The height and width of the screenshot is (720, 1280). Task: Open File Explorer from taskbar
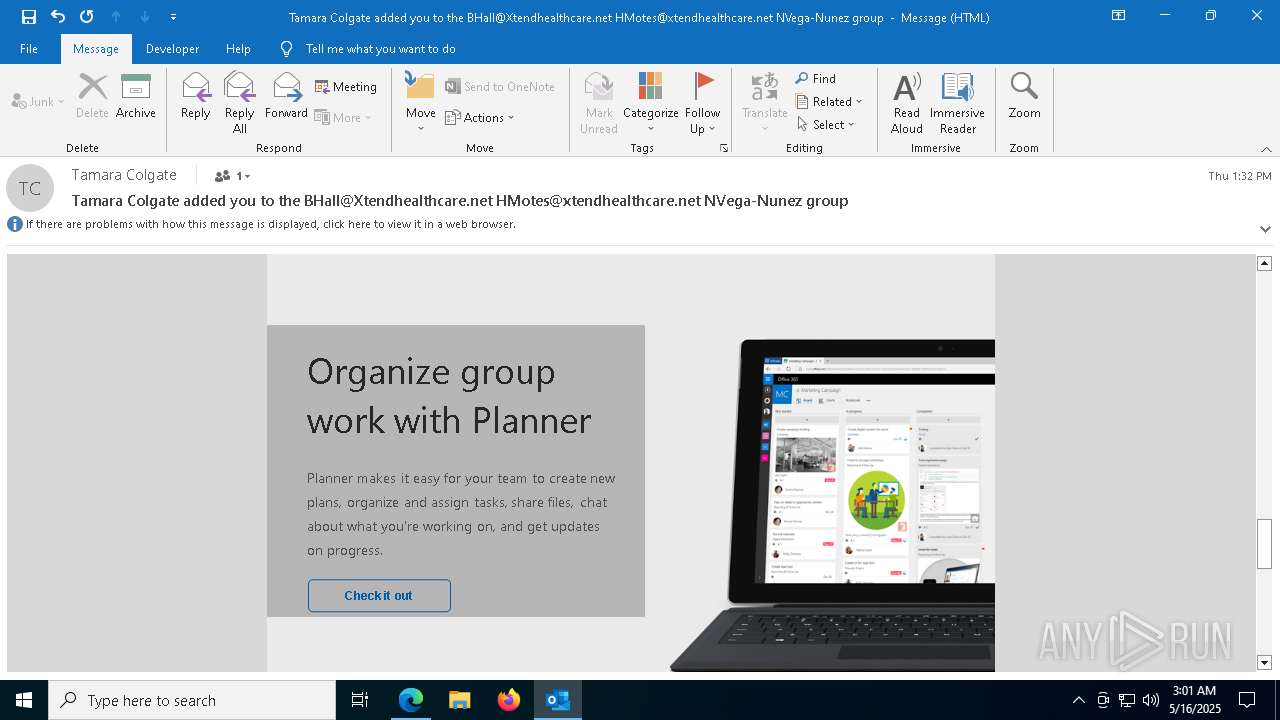click(459, 700)
